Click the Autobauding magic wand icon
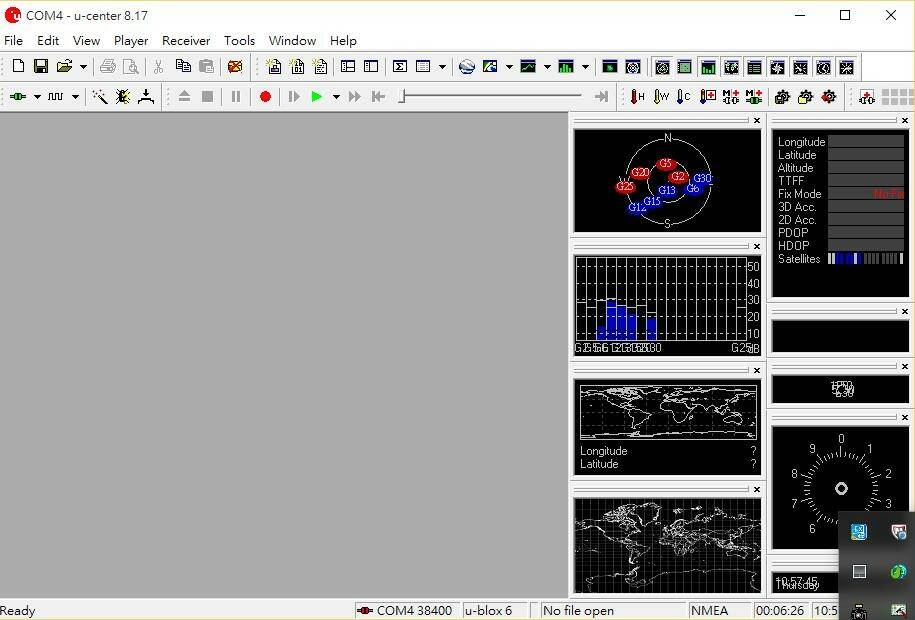 click(100, 96)
